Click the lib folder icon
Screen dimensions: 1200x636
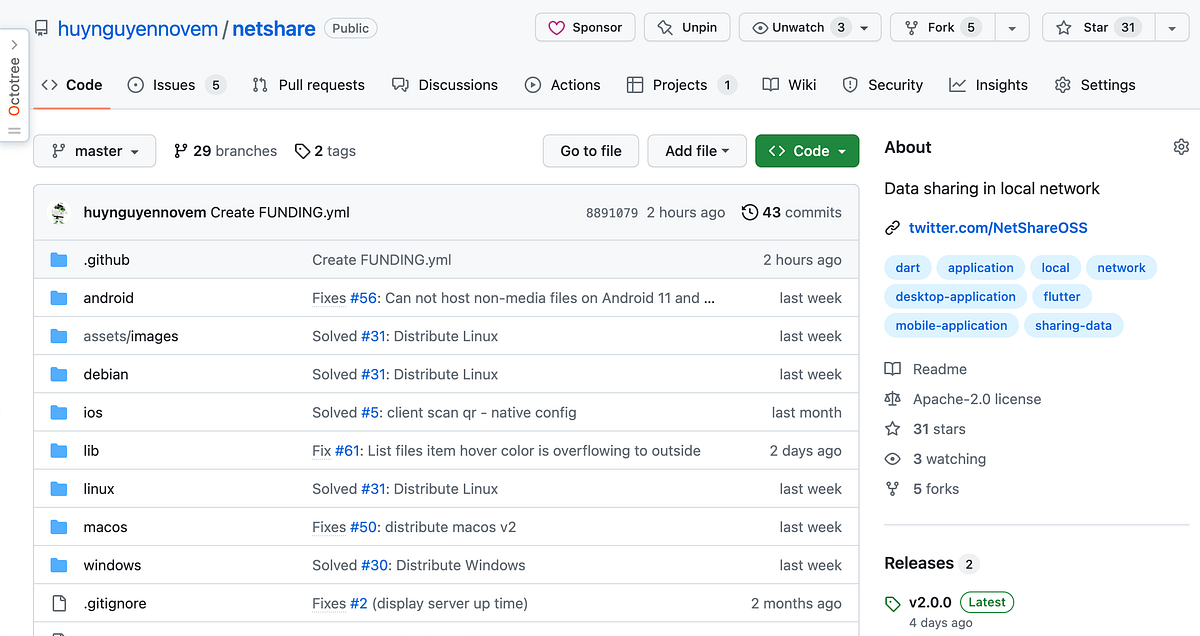pos(59,451)
